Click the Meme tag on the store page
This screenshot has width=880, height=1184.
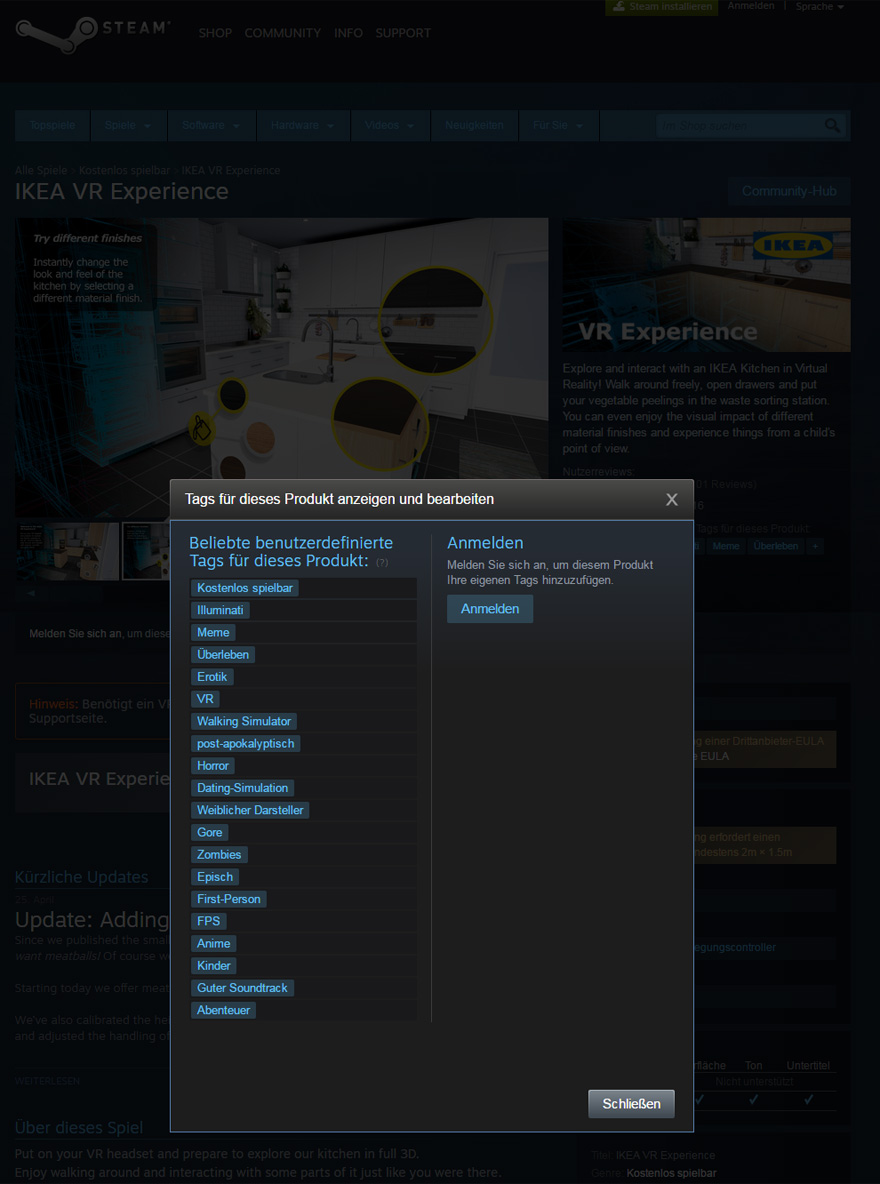point(726,546)
